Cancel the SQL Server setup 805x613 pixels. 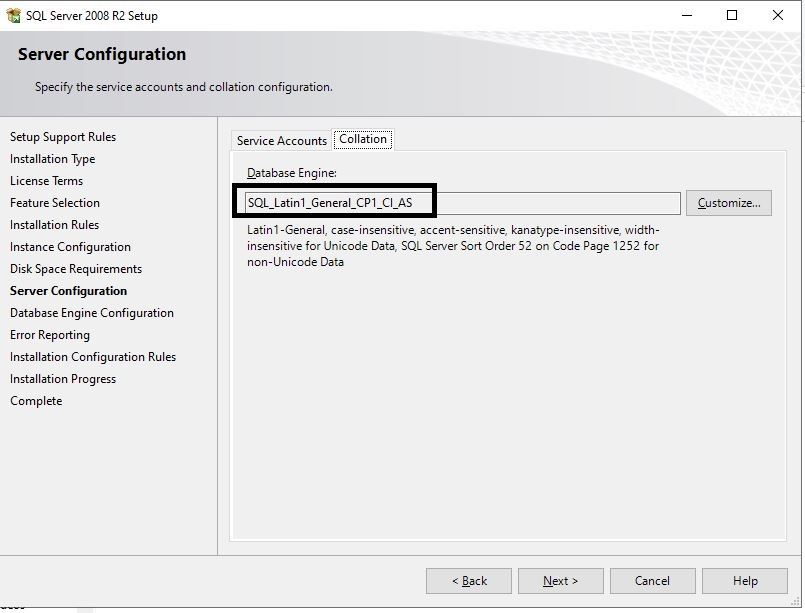[653, 581]
